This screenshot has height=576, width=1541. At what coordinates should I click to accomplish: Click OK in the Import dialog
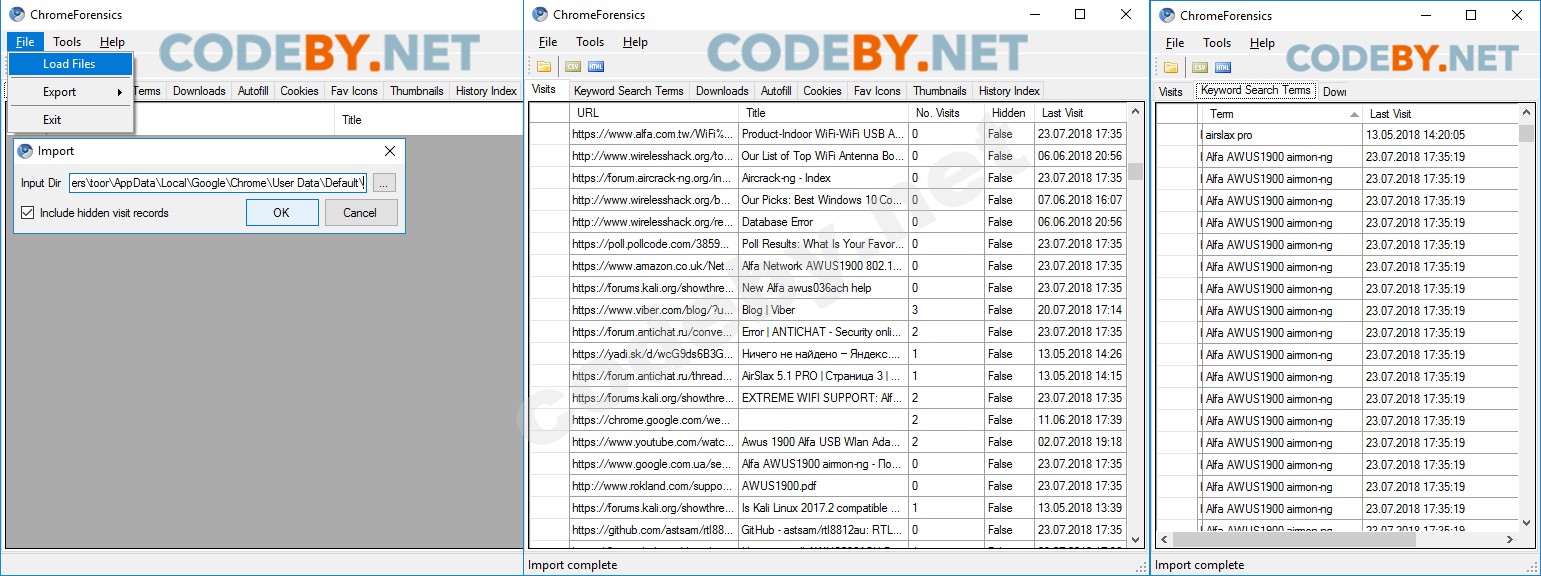click(282, 212)
